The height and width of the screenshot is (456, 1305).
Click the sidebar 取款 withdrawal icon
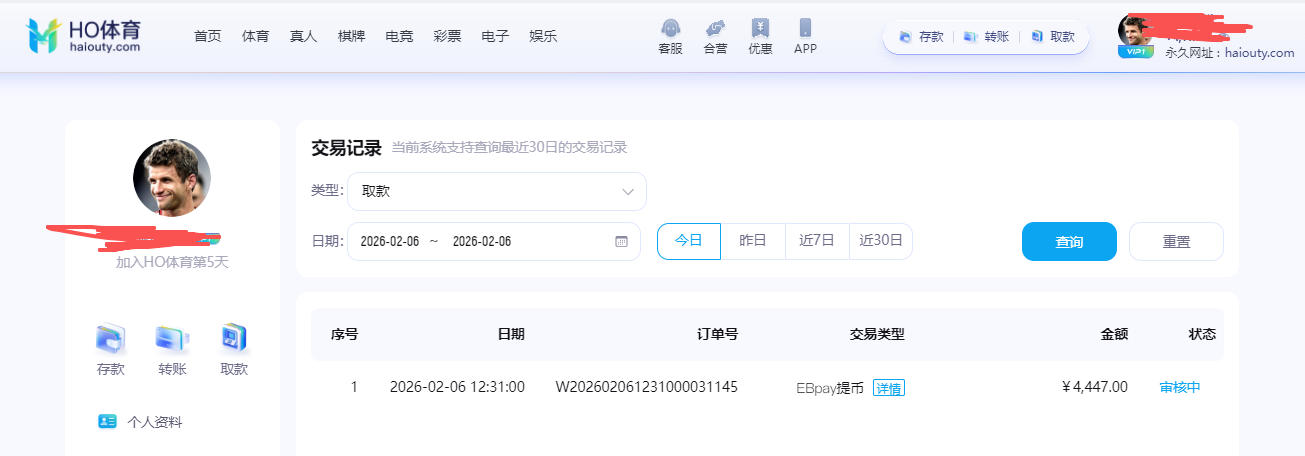[x=234, y=339]
